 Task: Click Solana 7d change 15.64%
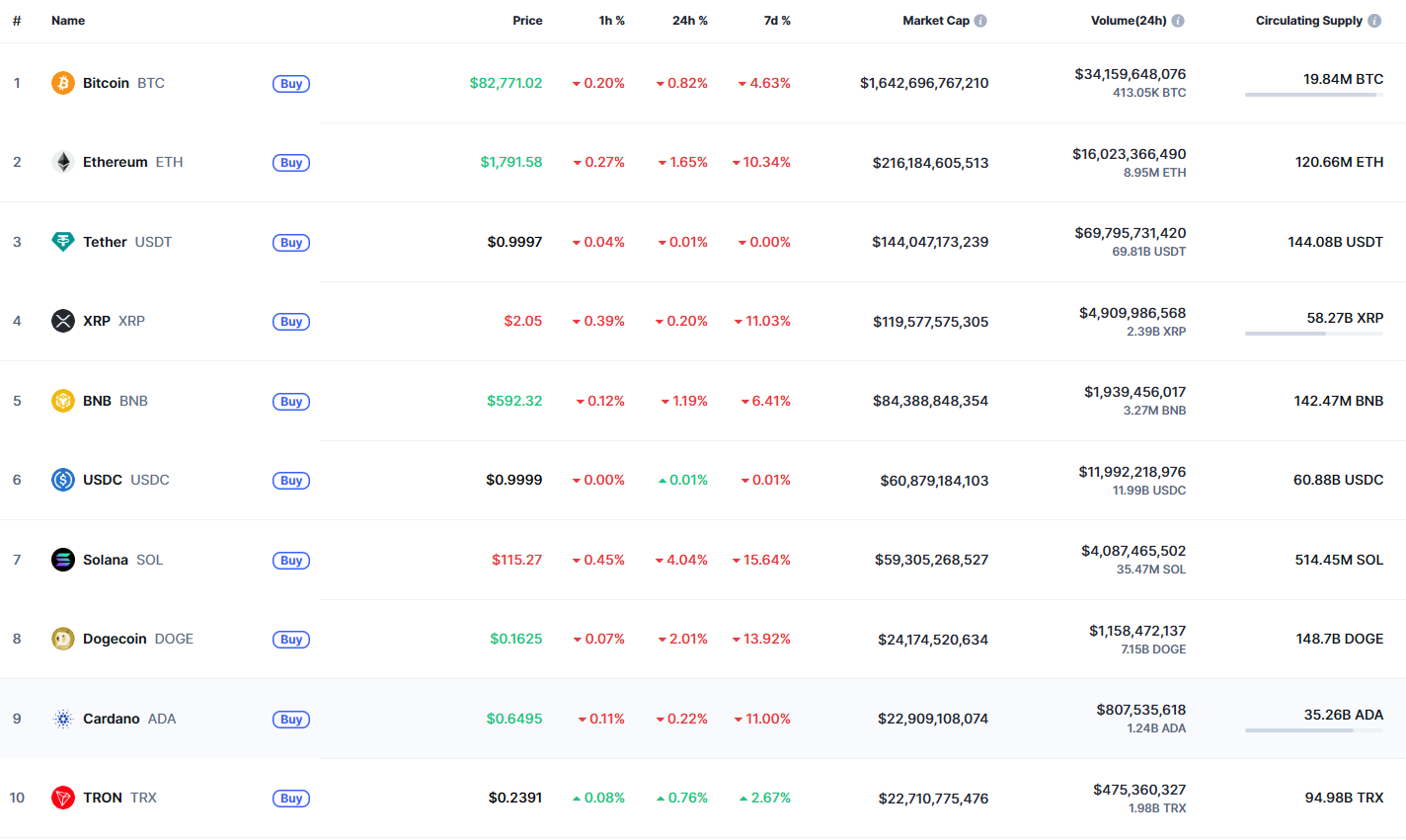[x=761, y=560]
